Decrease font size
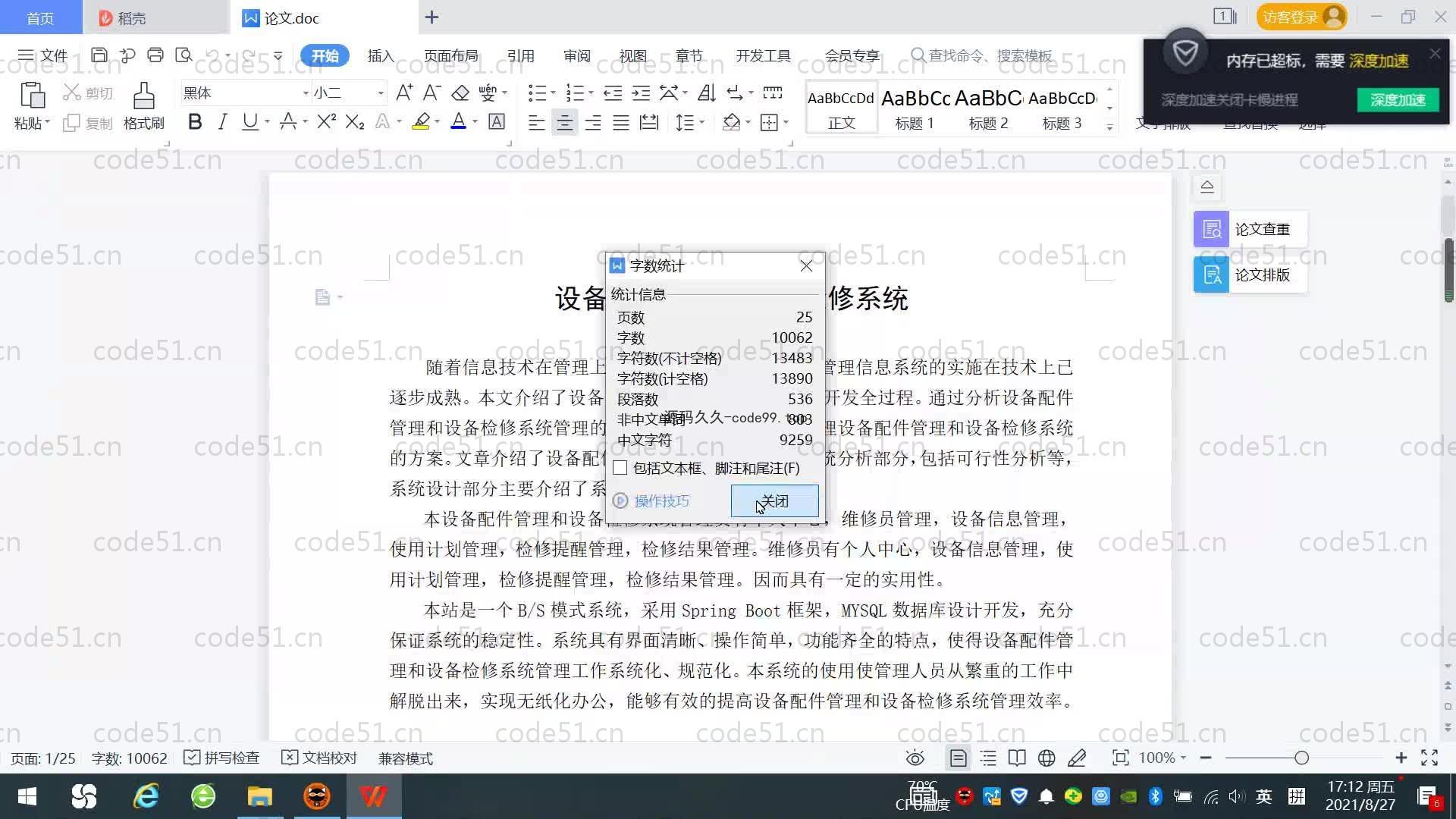1456x819 pixels. [431, 93]
